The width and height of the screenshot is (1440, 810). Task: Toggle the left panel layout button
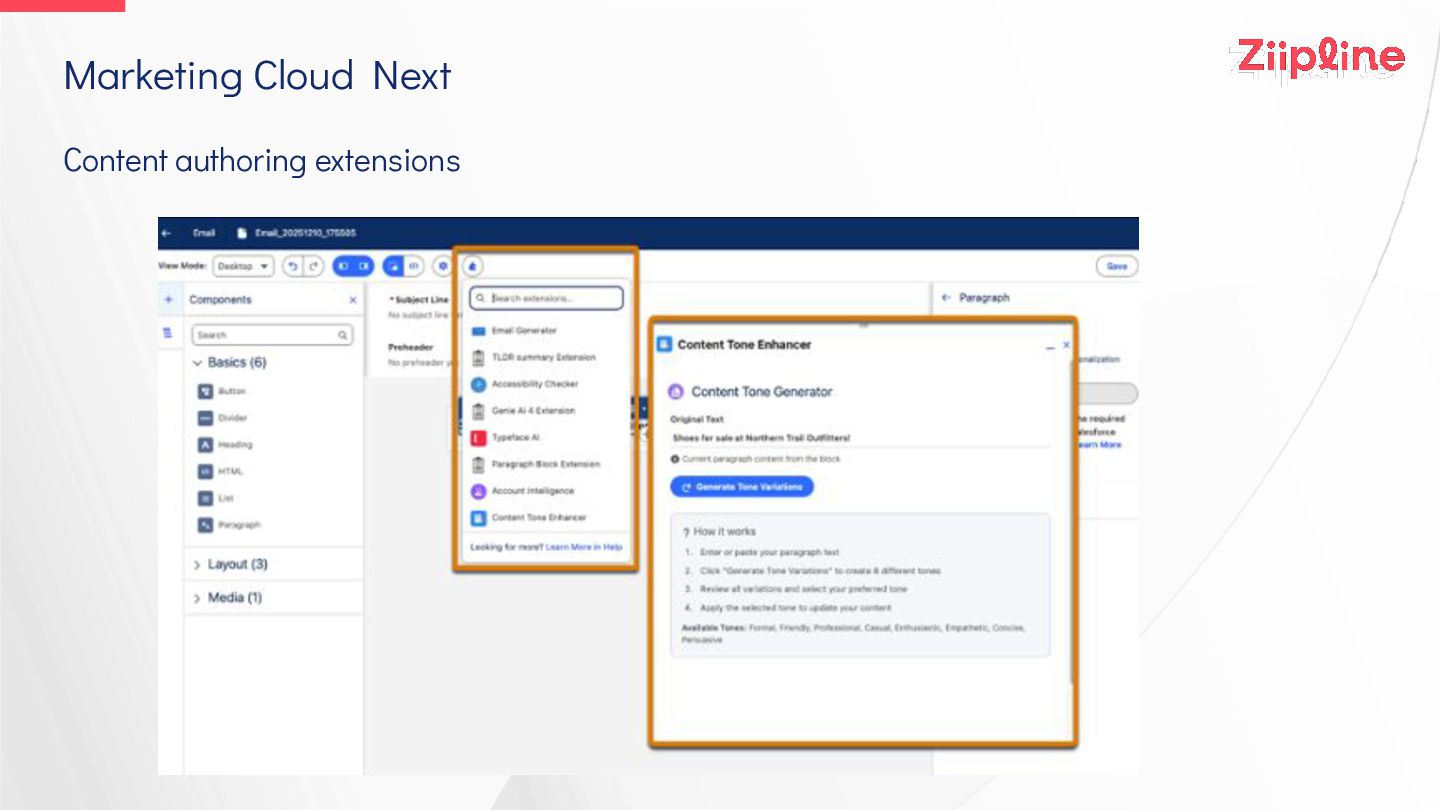click(x=343, y=267)
